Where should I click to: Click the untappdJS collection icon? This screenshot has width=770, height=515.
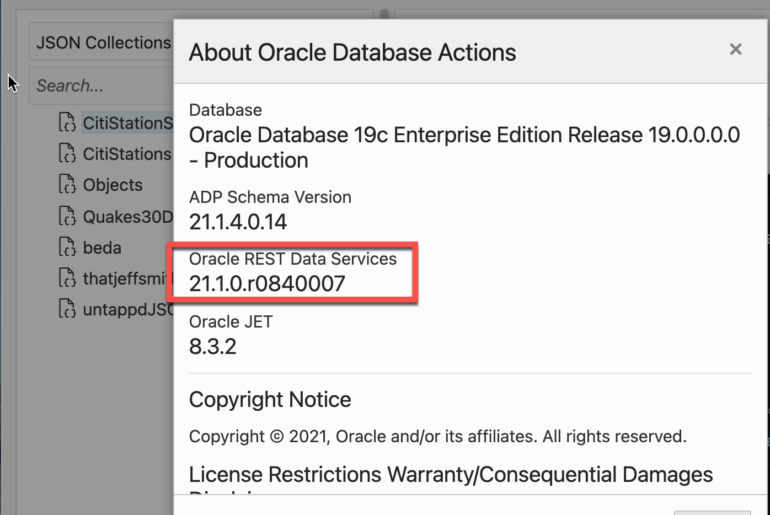coord(67,309)
